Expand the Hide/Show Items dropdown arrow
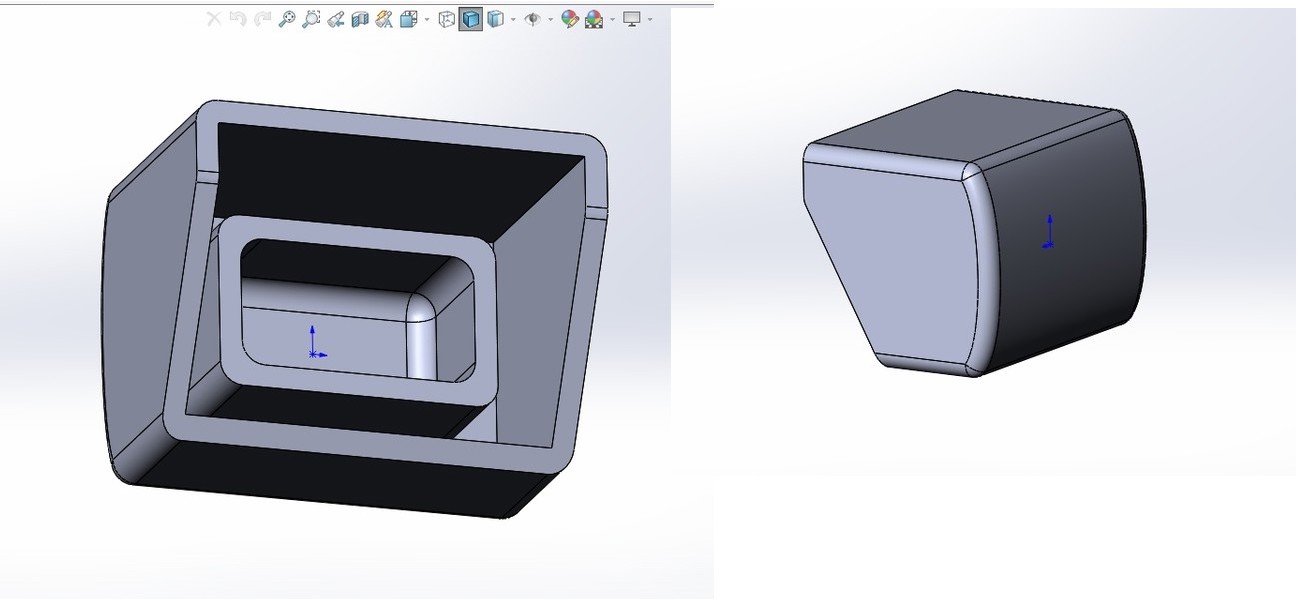 coord(551,19)
